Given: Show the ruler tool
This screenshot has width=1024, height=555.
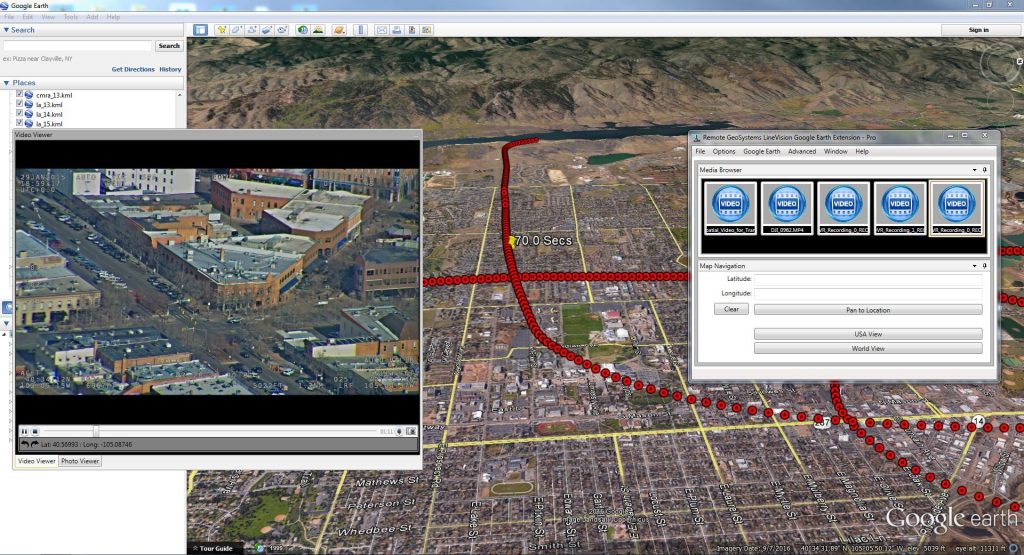Looking at the screenshot, I should pos(360,30).
